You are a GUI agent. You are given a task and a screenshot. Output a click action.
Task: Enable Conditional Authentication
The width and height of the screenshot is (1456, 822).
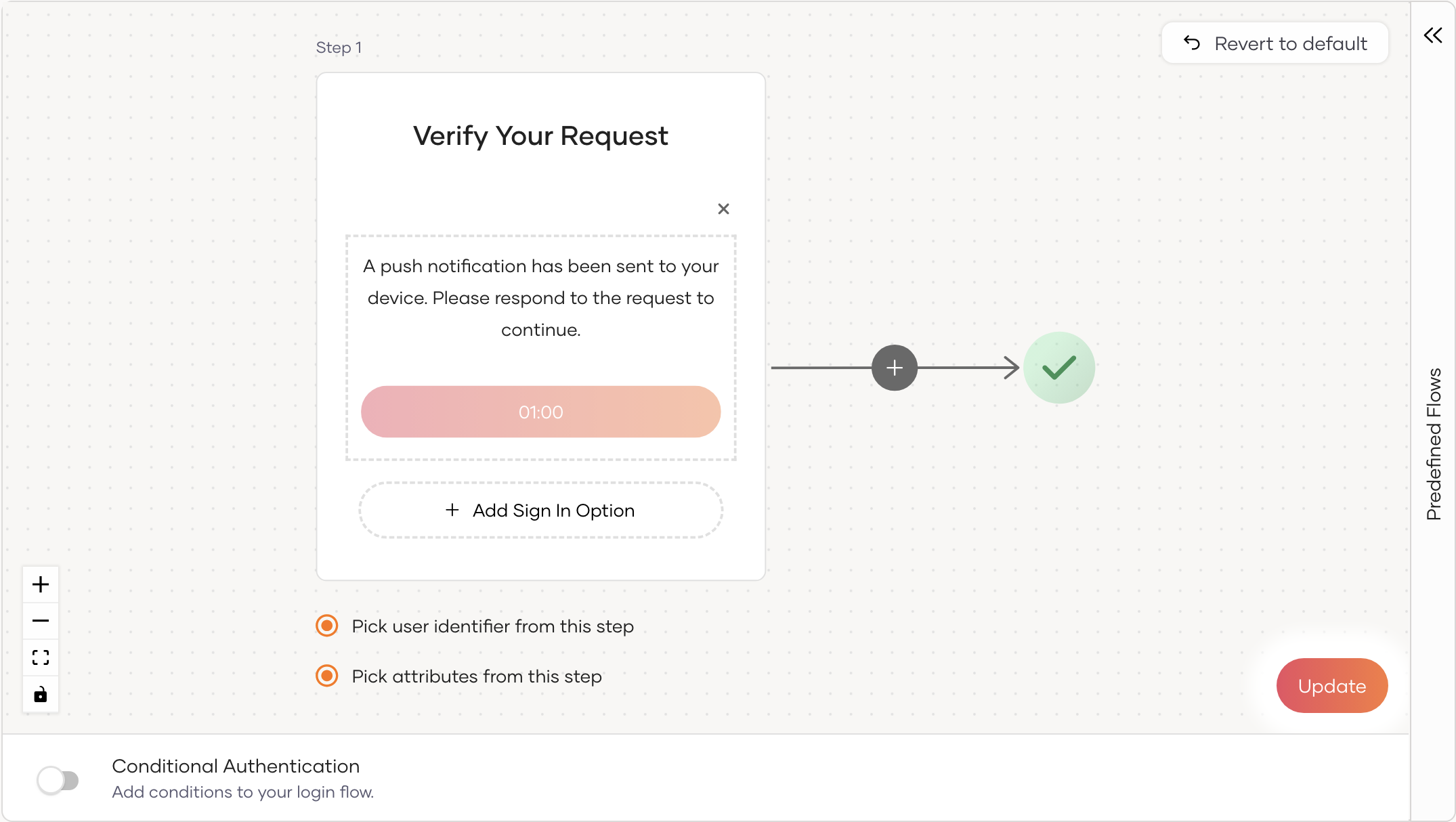point(58,779)
